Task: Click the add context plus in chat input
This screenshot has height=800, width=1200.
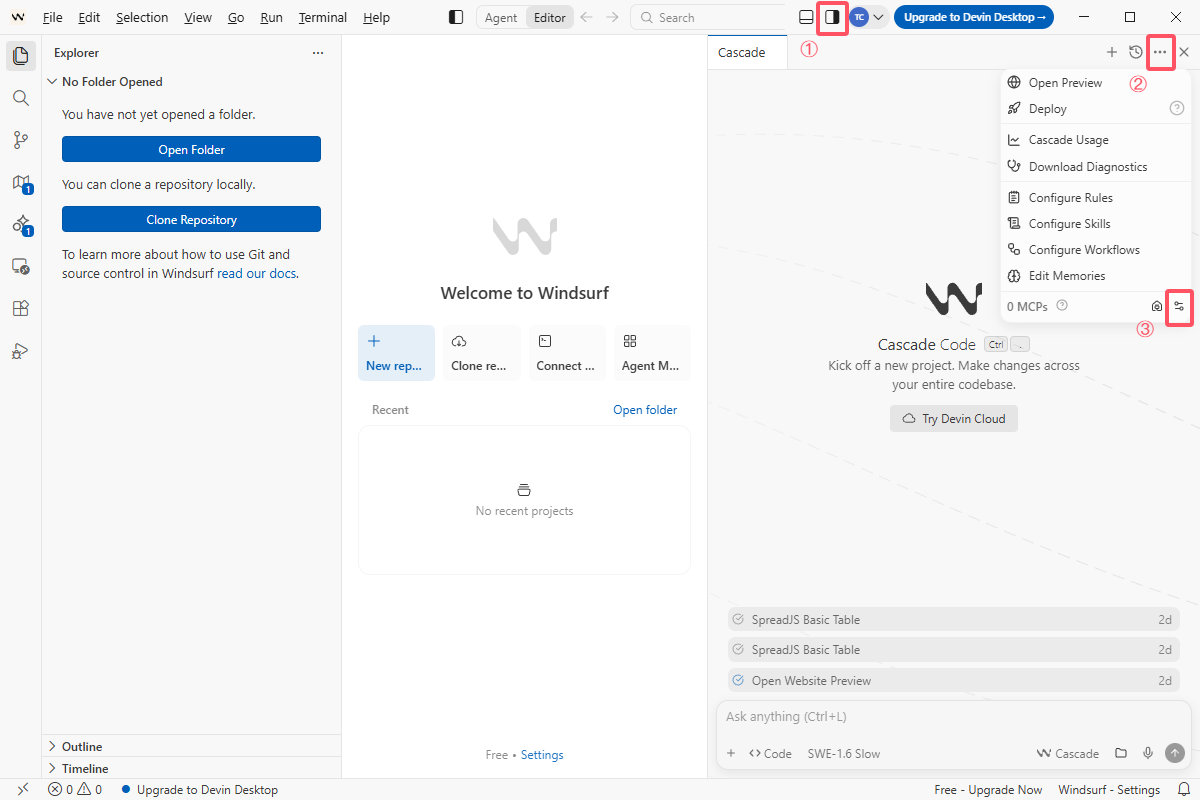Action: click(731, 753)
